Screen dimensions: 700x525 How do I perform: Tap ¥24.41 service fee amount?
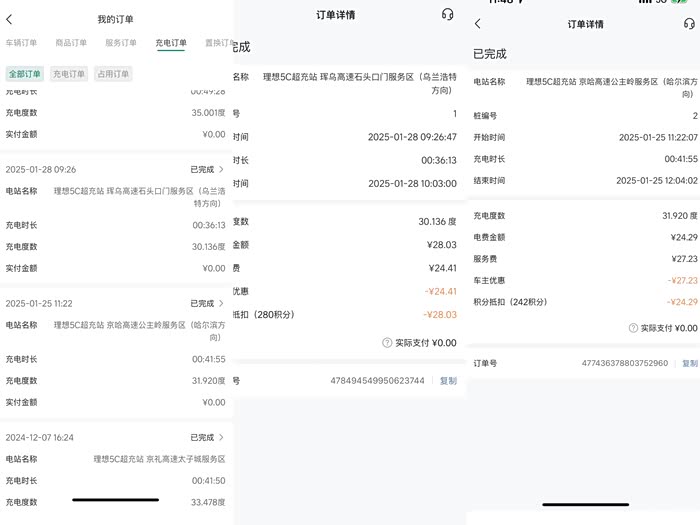pos(442,268)
